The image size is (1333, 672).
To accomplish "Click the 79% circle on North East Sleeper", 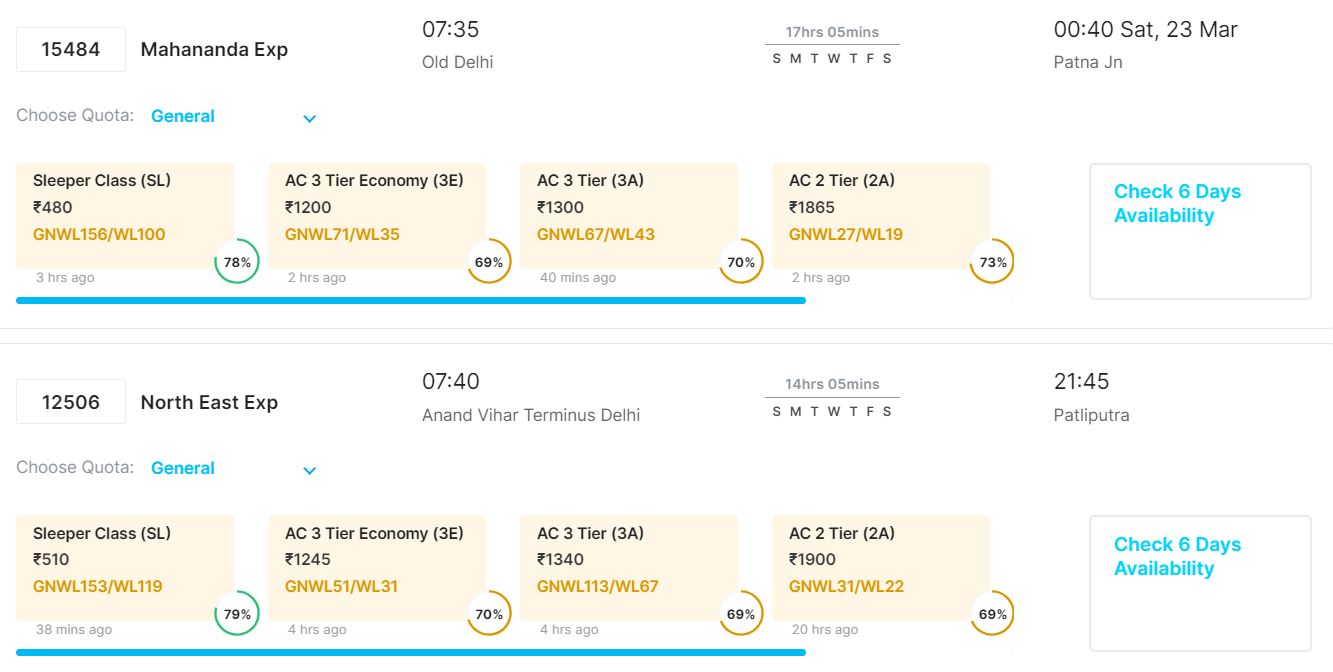I will 237,614.
